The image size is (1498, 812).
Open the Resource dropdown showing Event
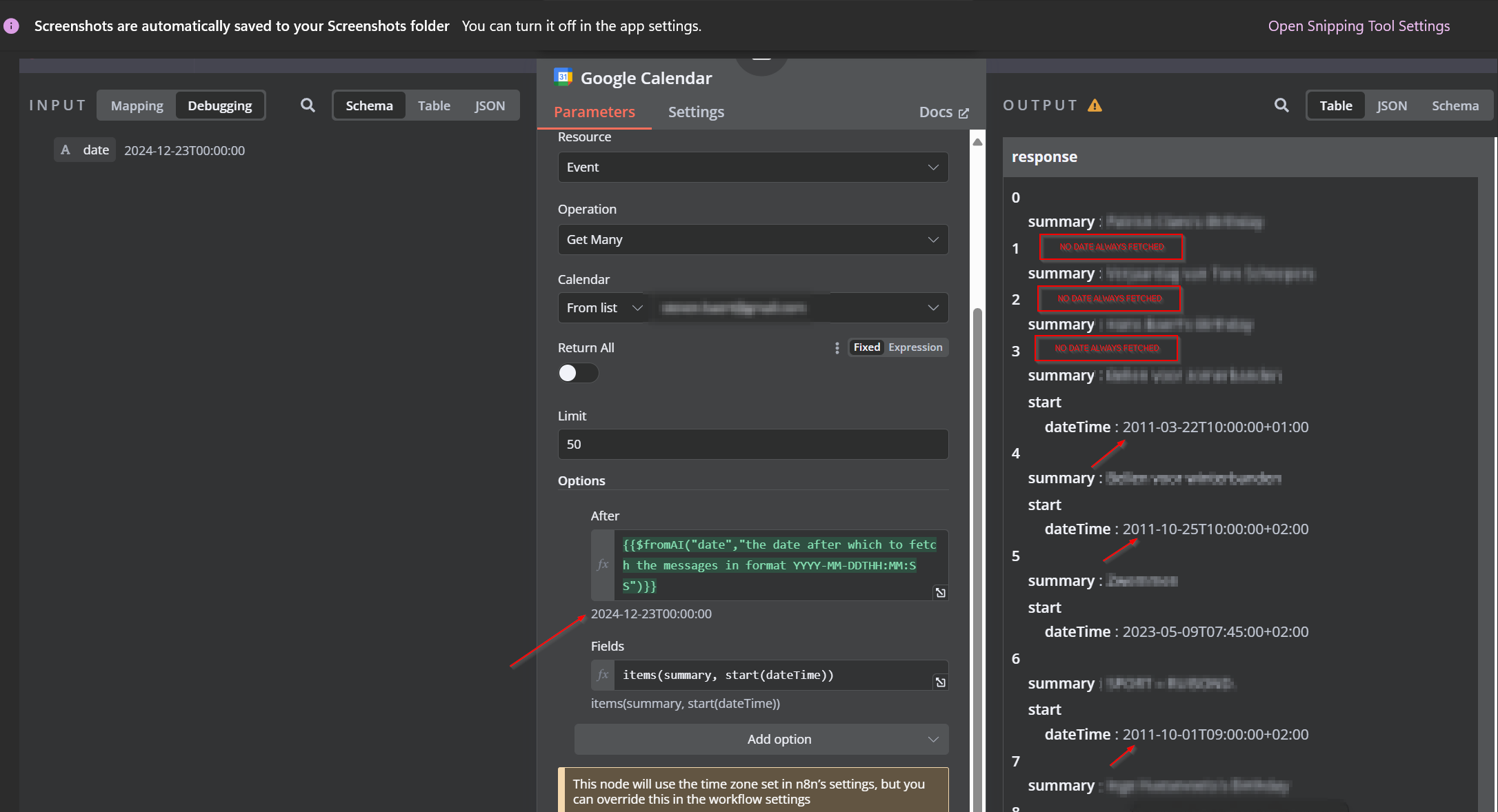coord(752,168)
